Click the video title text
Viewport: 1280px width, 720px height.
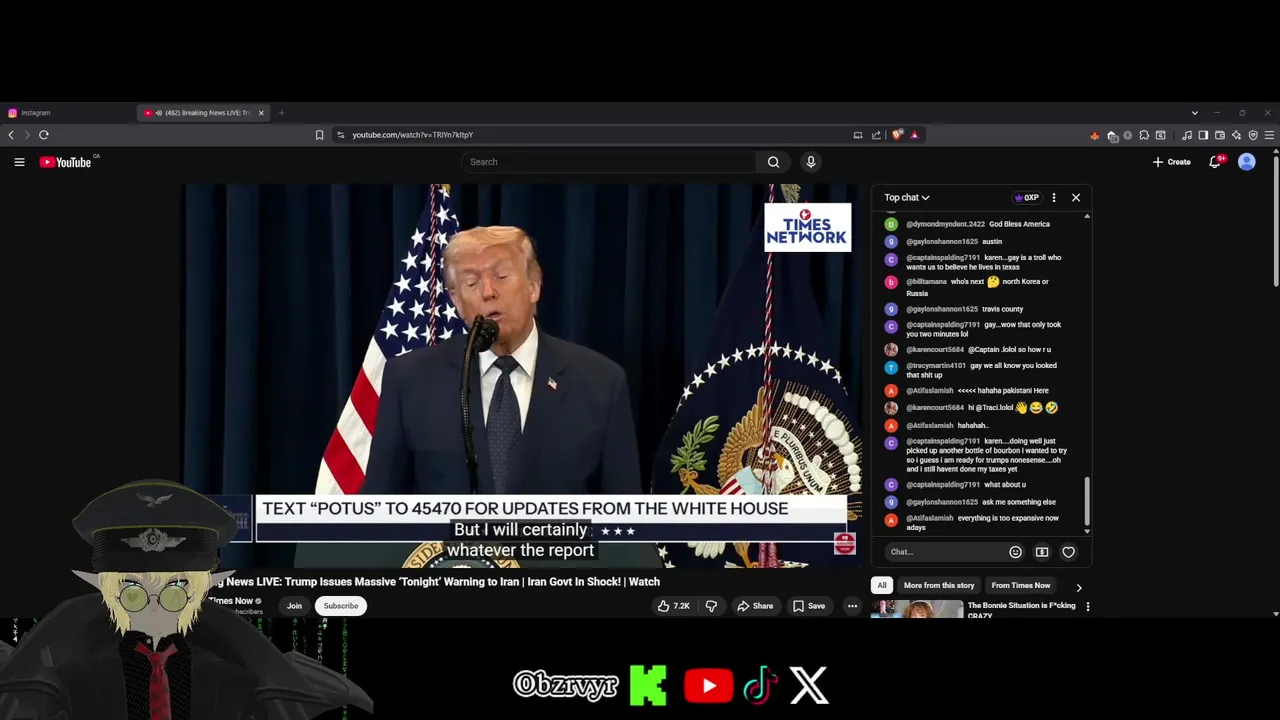(434, 582)
